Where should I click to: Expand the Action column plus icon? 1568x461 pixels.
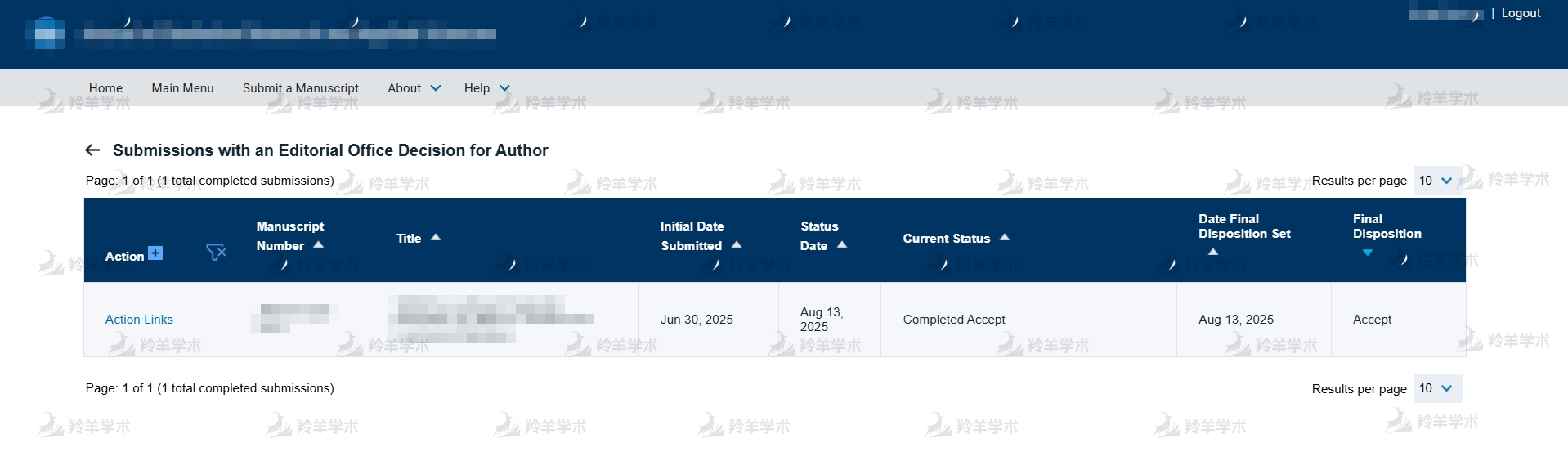(155, 253)
